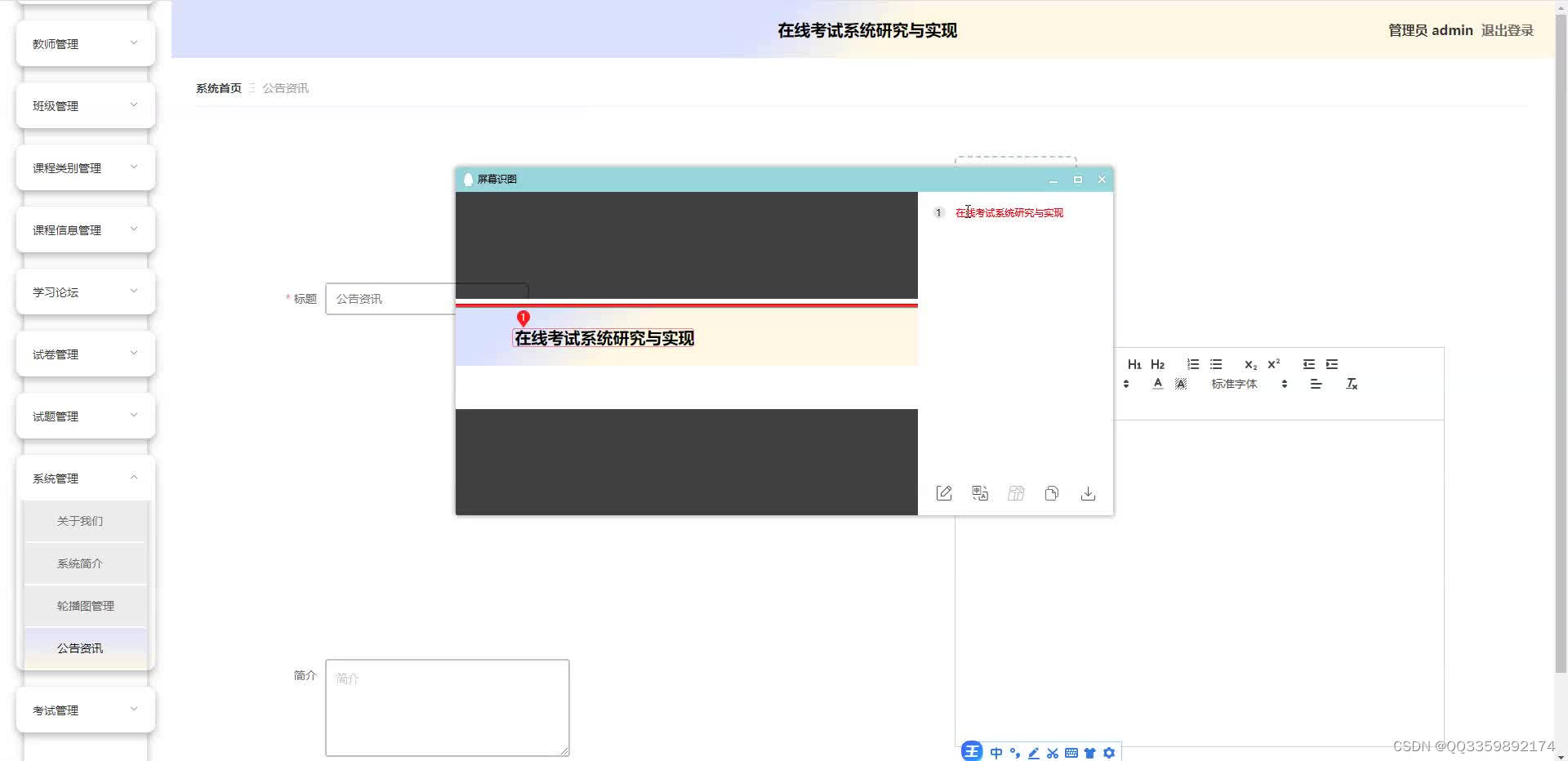Open IME soft keyboard icon
This screenshot has height=761, width=1568.
tap(1071, 753)
